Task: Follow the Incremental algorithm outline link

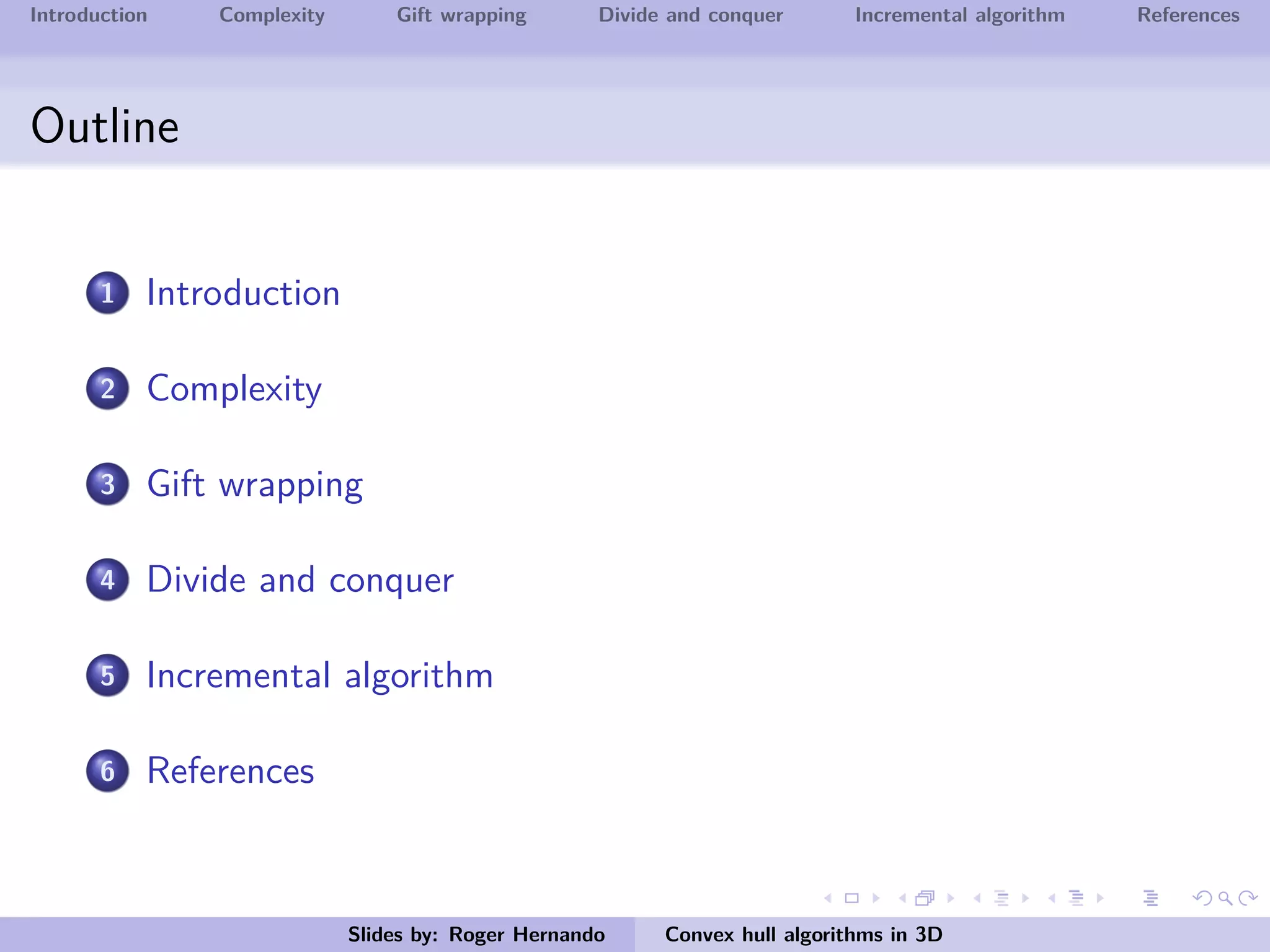Action: (320, 676)
